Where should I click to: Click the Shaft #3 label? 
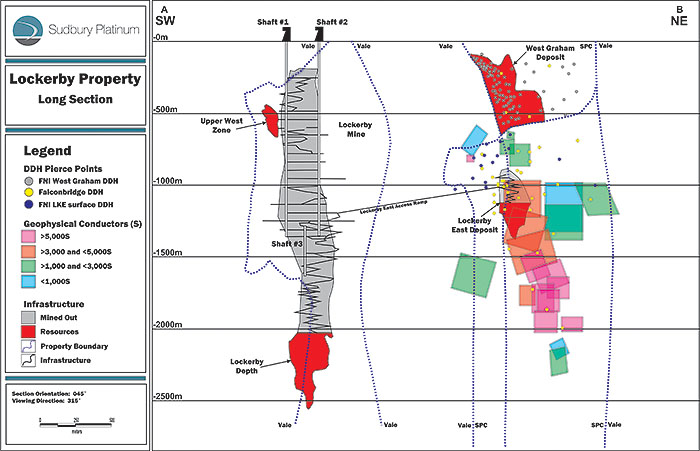pyautogui.click(x=287, y=244)
